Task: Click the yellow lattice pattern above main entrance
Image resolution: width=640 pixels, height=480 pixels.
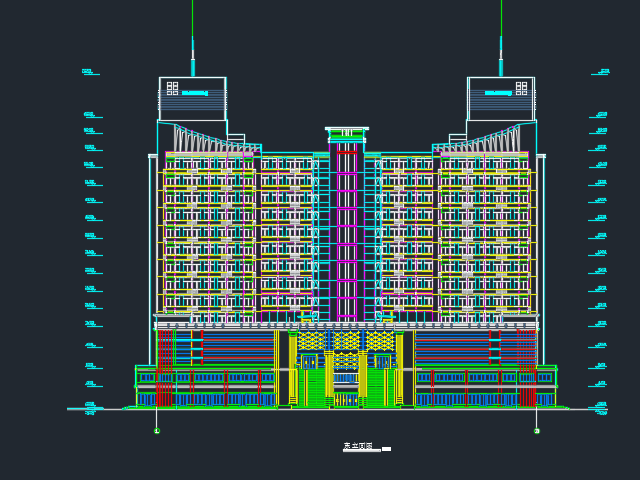Action: coord(346,340)
